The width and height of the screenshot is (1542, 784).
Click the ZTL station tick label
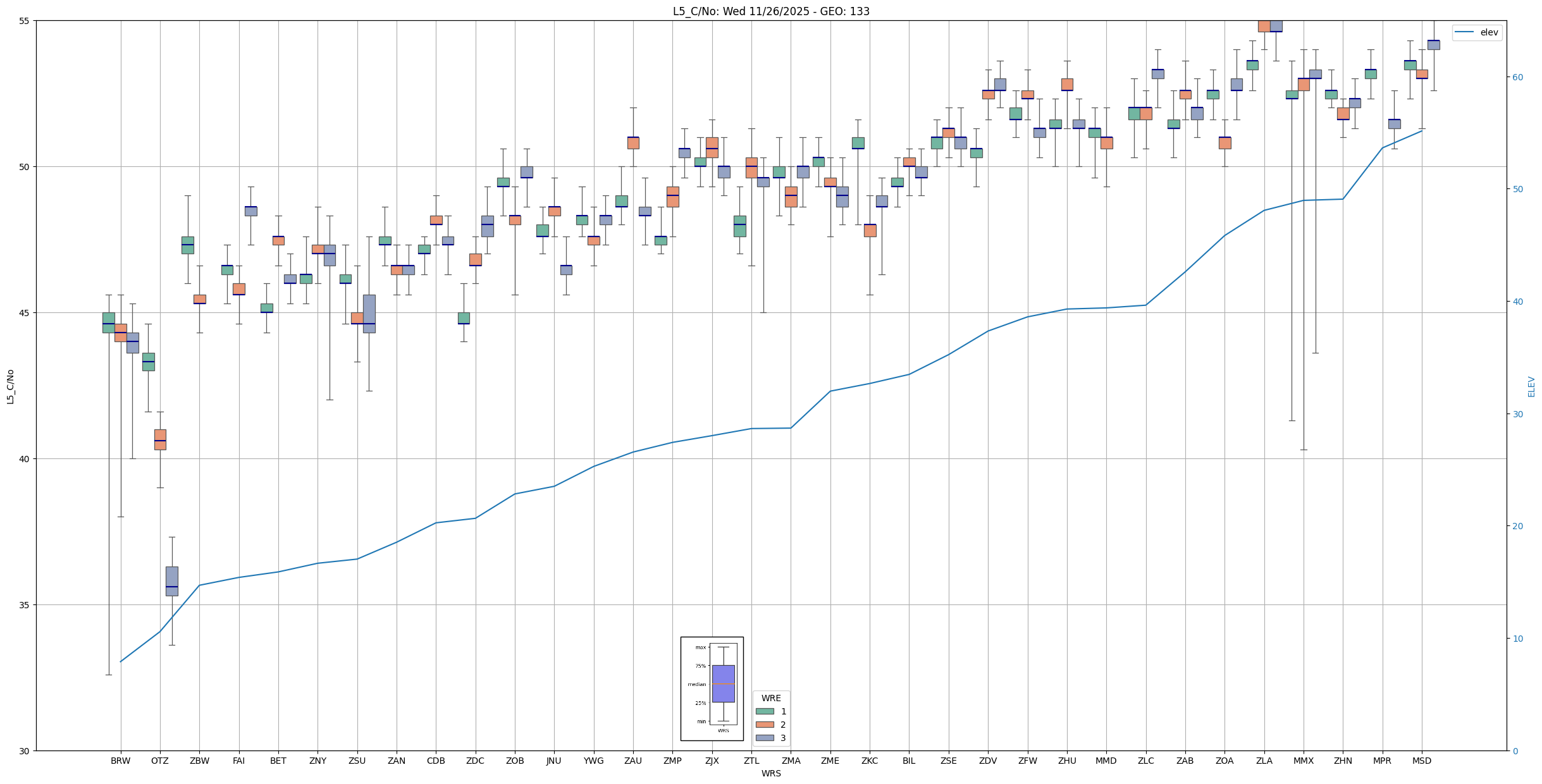(x=751, y=761)
